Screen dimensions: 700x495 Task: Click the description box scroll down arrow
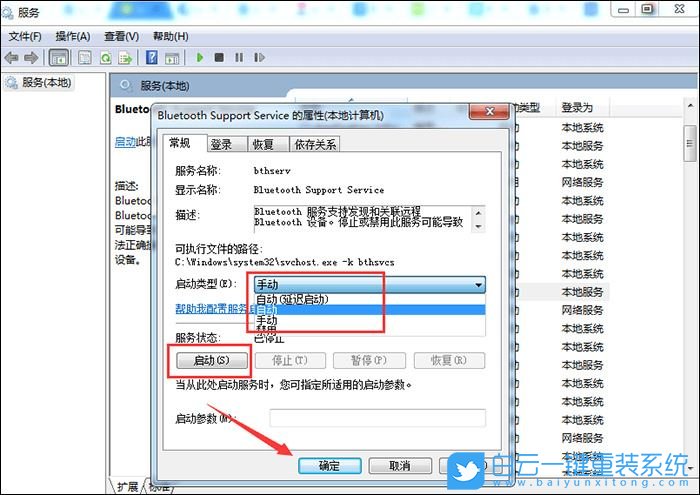[479, 226]
